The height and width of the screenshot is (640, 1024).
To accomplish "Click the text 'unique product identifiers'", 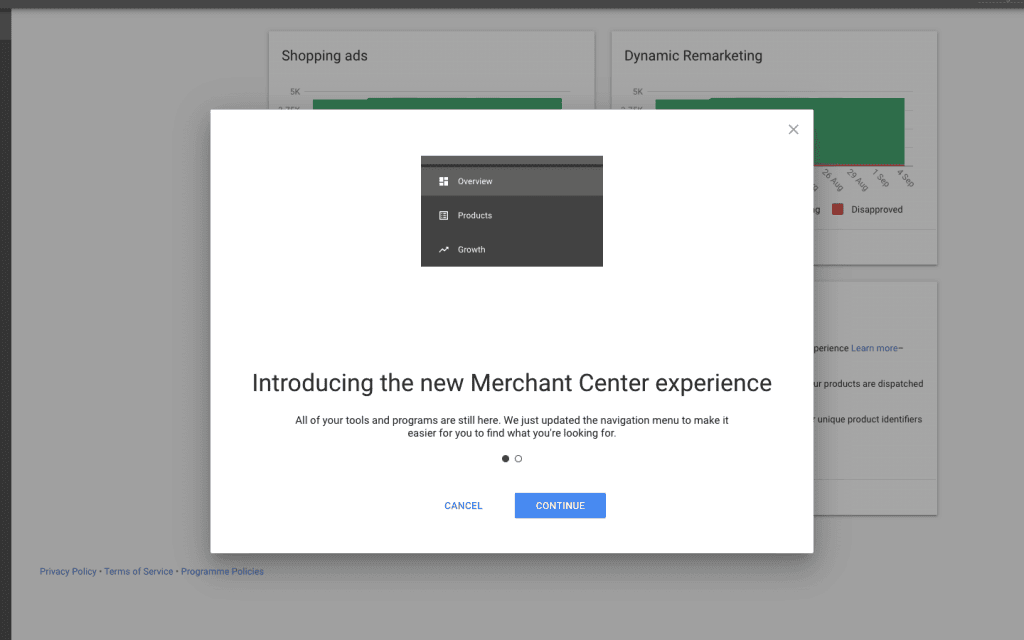I will pyautogui.click(x=869, y=419).
